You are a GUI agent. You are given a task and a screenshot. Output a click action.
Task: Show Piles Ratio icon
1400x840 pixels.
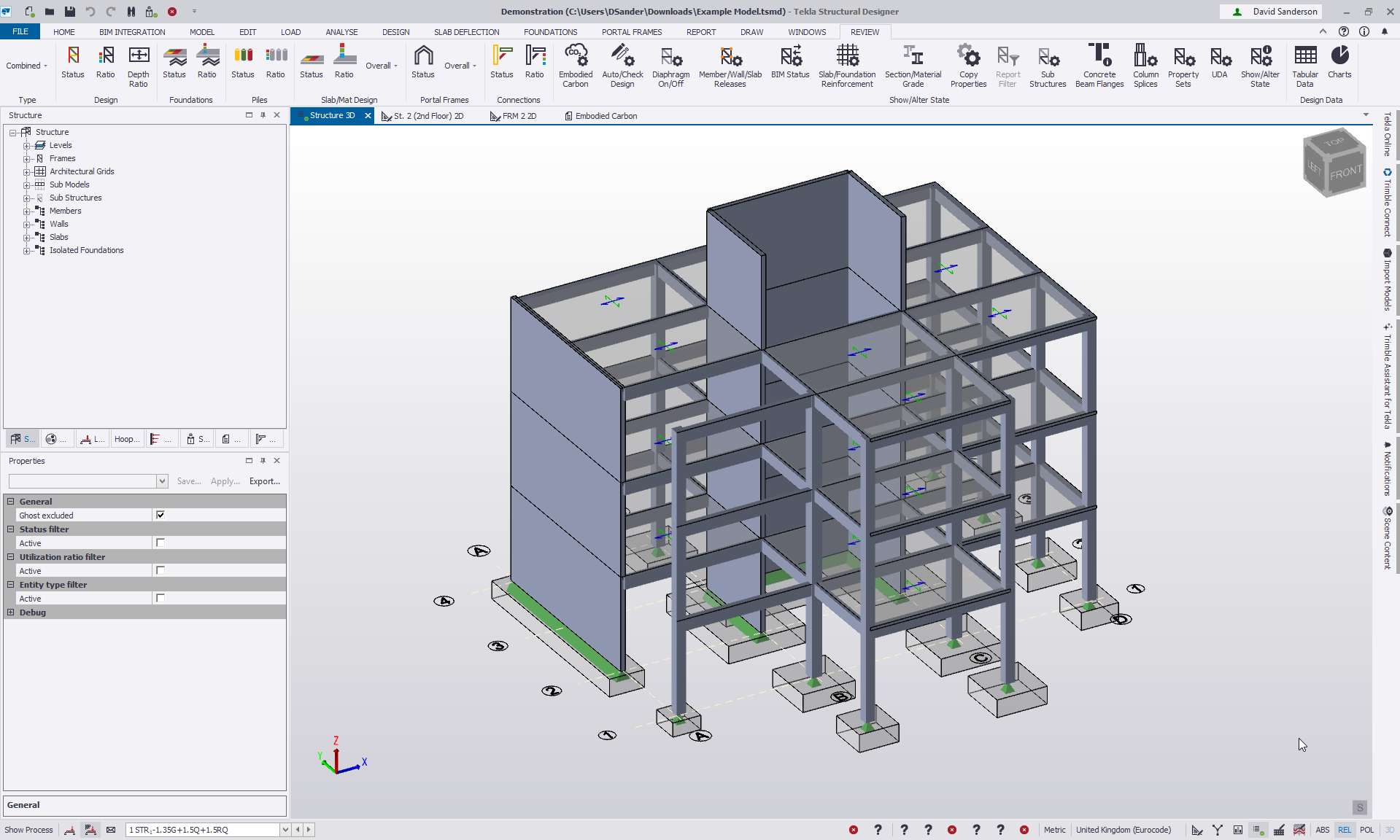click(x=276, y=62)
